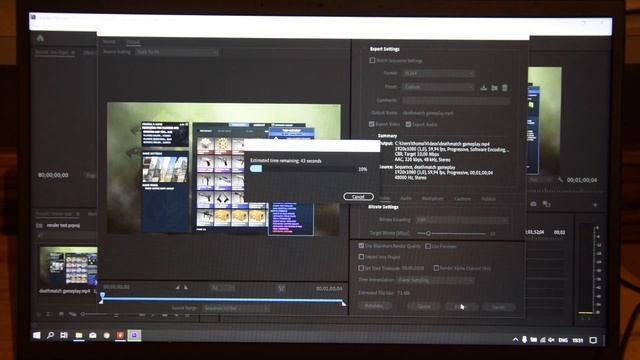Click the aspect ratio correction icon
The height and width of the screenshot is (360, 640).
click(x=281, y=288)
